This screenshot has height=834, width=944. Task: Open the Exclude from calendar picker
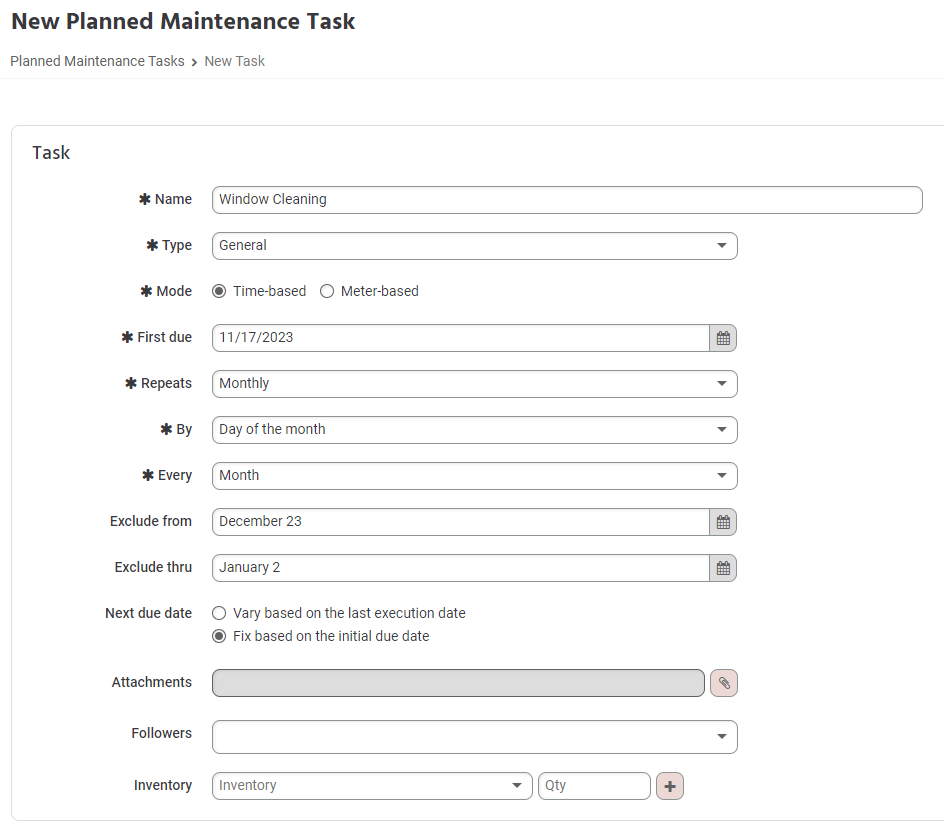[723, 522]
